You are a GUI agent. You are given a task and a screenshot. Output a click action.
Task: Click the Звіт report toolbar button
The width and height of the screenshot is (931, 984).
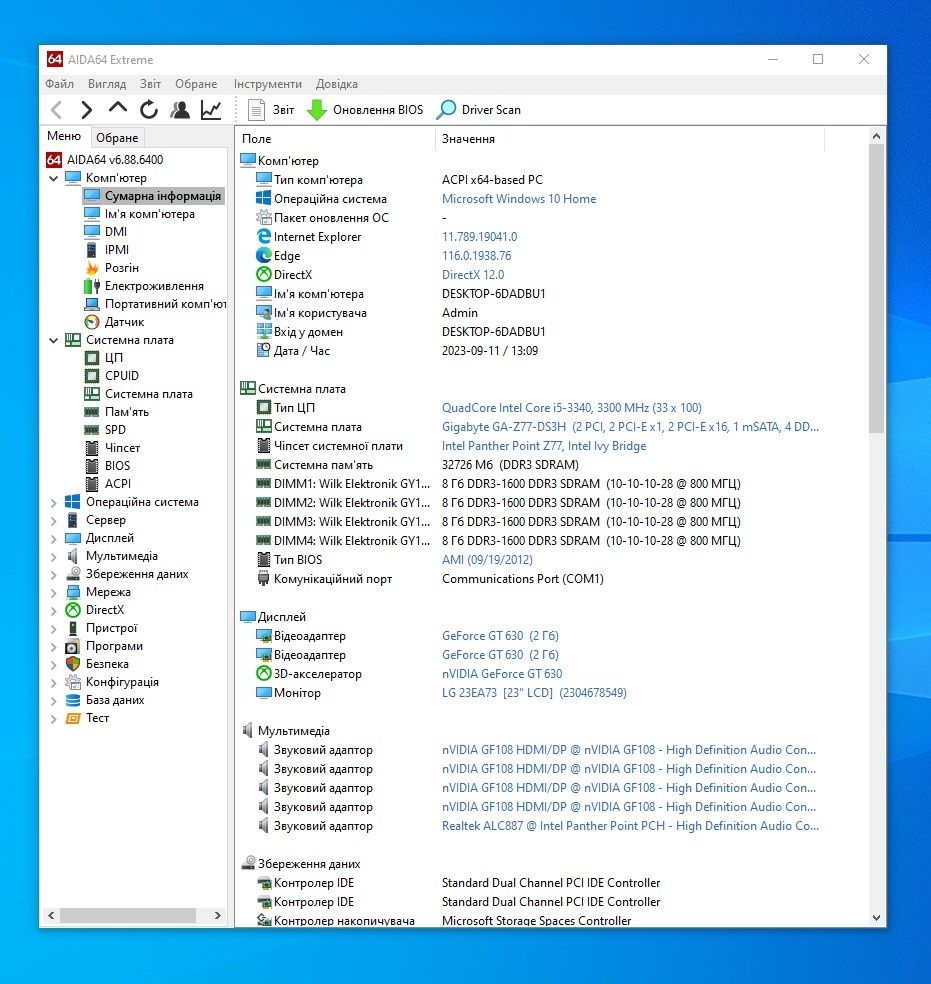tap(271, 110)
